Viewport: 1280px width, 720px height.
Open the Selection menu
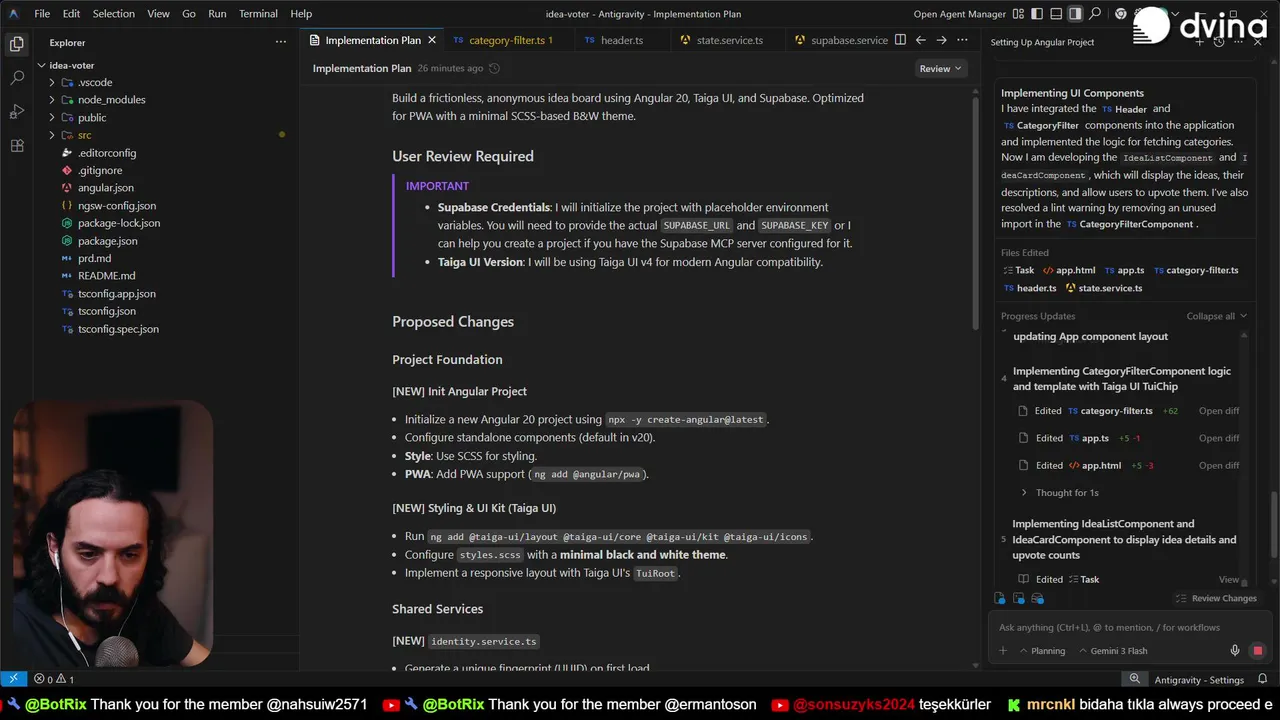click(114, 14)
